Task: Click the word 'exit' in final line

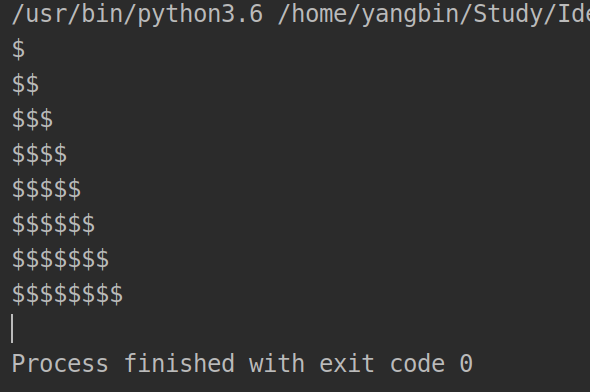Action: 347,364
